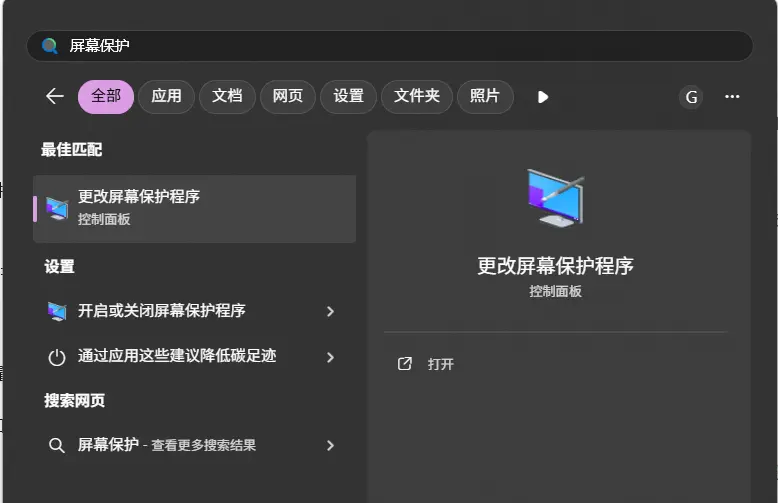Image resolution: width=778 pixels, height=503 pixels.
Task: Switch to the 文档 filter tab
Action: click(x=227, y=96)
